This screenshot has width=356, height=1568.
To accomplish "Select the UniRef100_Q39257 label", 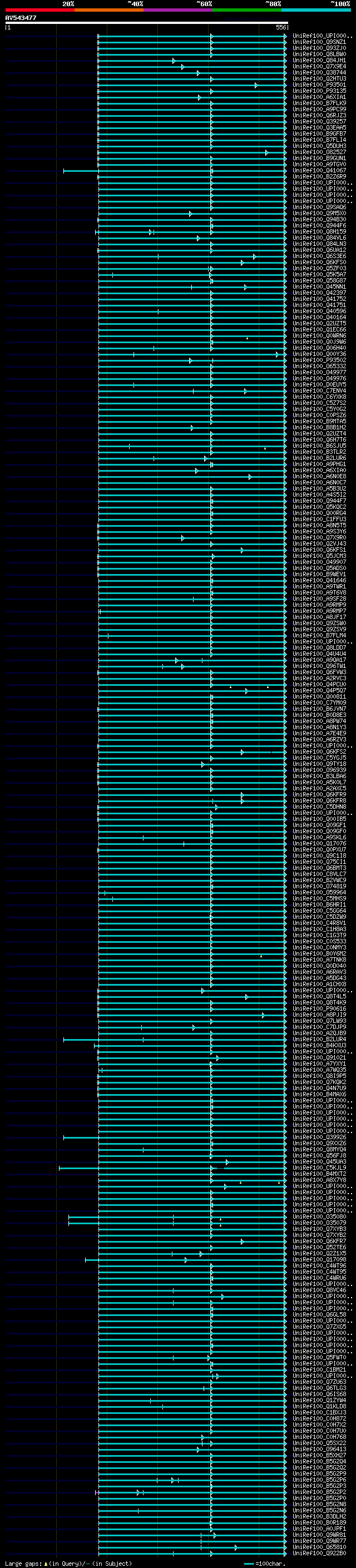I will pos(319,121).
